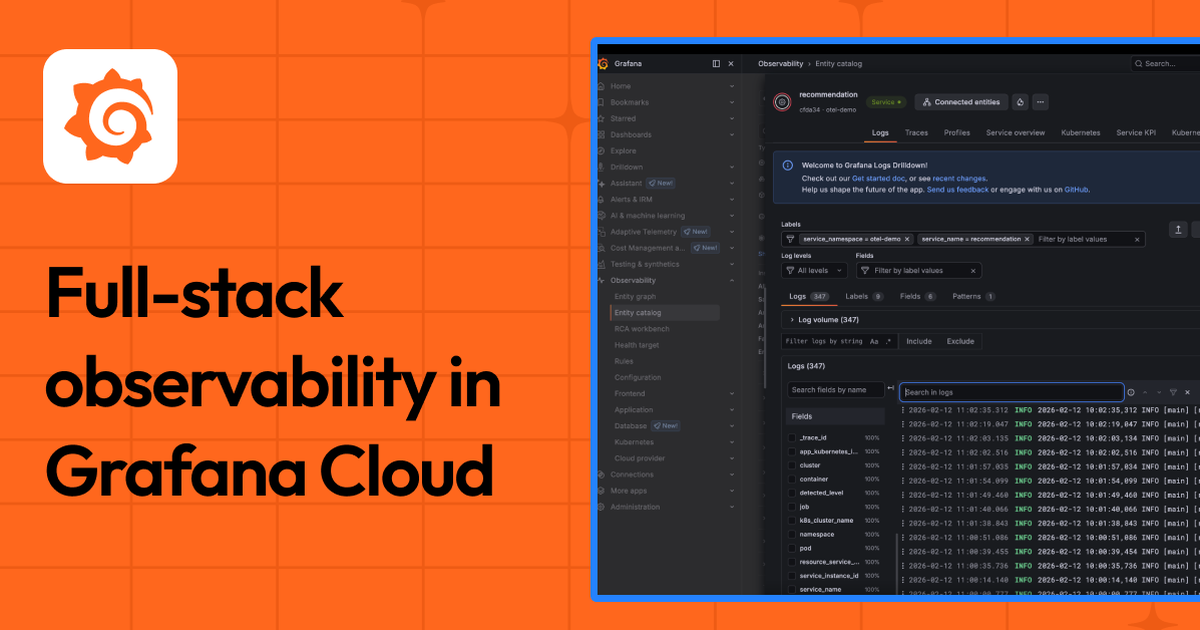Click the Send us feedback link
This screenshot has width=1200, height=630.
pyautogui.click(x=958, y=189)
